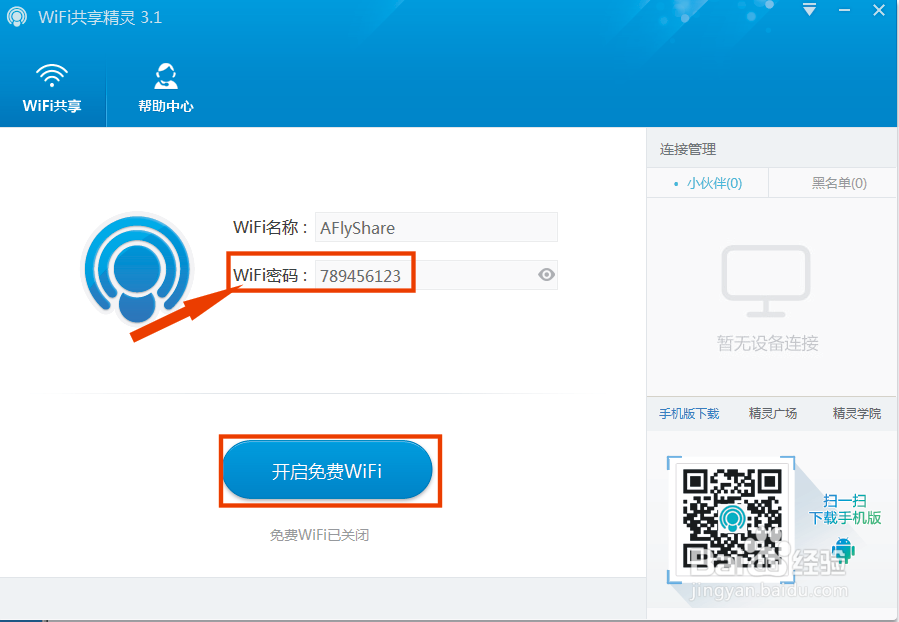Image resolution: width=899 pixels, height=622 pixels.
Task: Minimize the WiFi共享精灵 window
Action: pos(845,10)
